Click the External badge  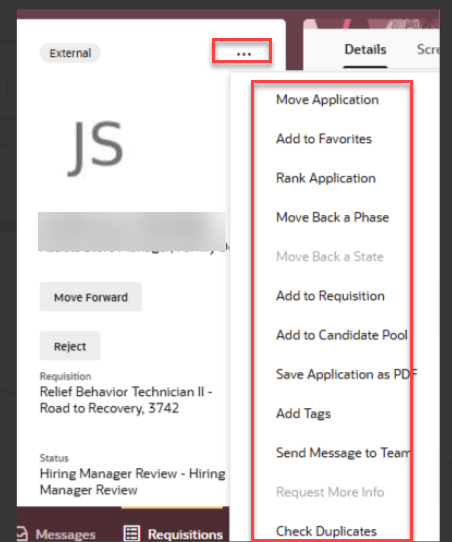70,53
